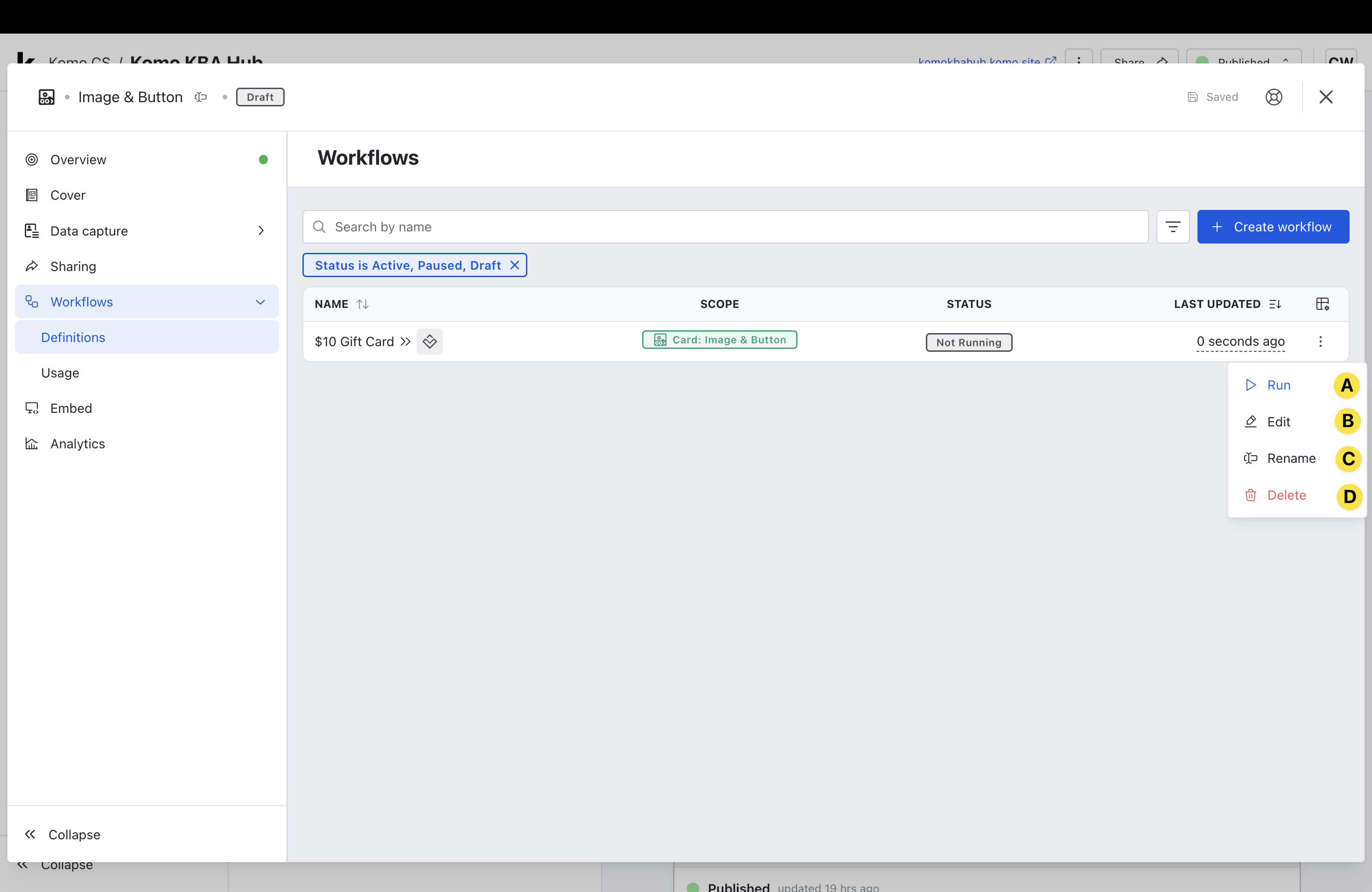Expand the Data capture section
The height and width of the screenshot is (892, 1372).
click(x=261, y=230)
